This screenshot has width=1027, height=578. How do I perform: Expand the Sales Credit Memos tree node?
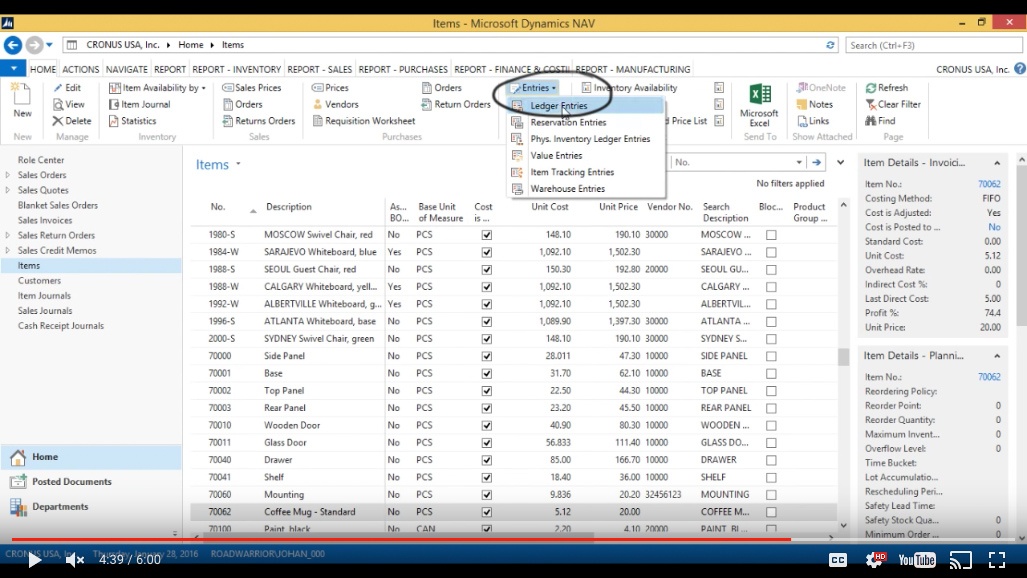[8, 250]
